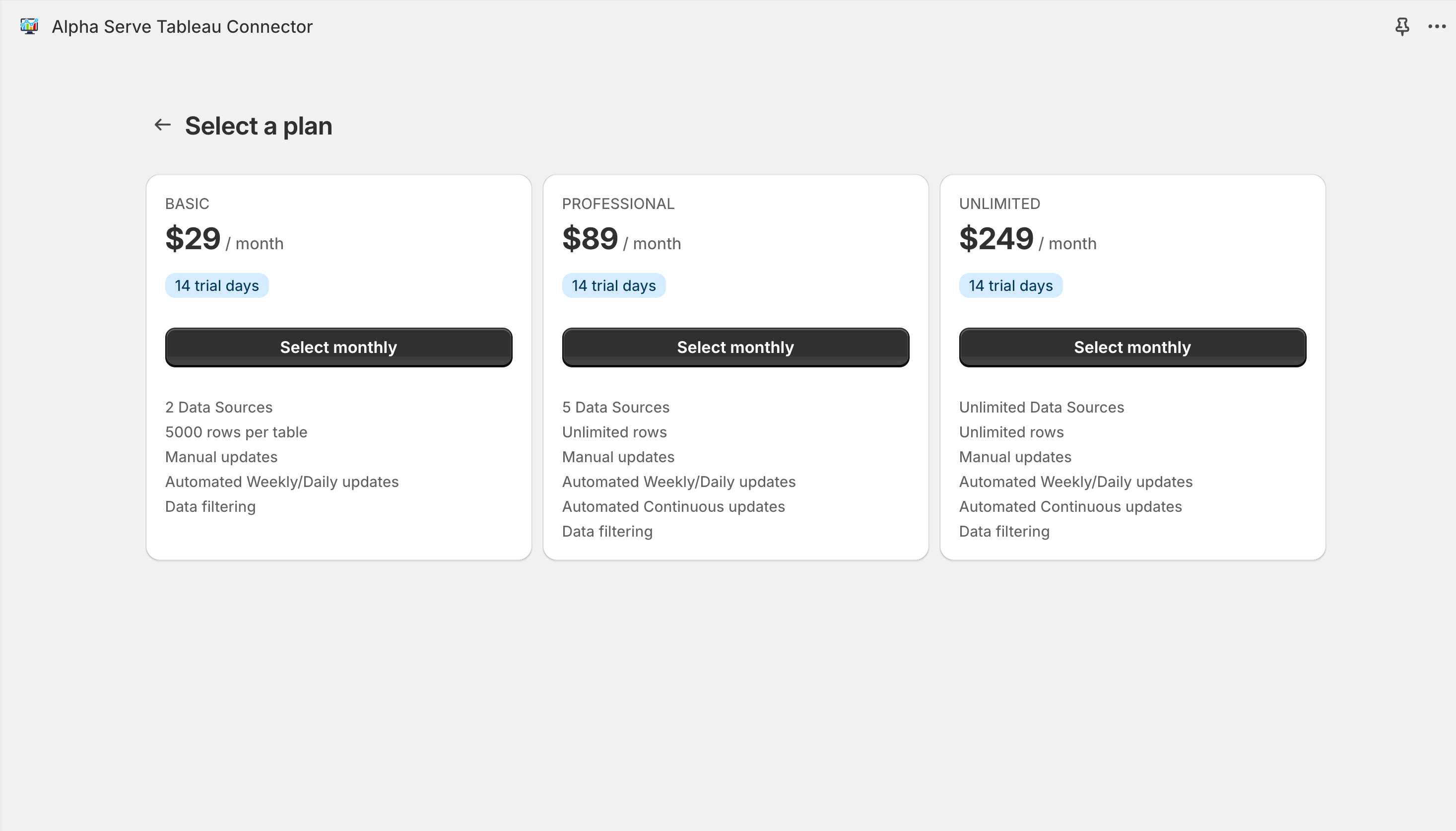The height and width of the screenshot is (831, 1456).
Task: Click the back arrow beside Select a plan
Action: coord(163,125)
